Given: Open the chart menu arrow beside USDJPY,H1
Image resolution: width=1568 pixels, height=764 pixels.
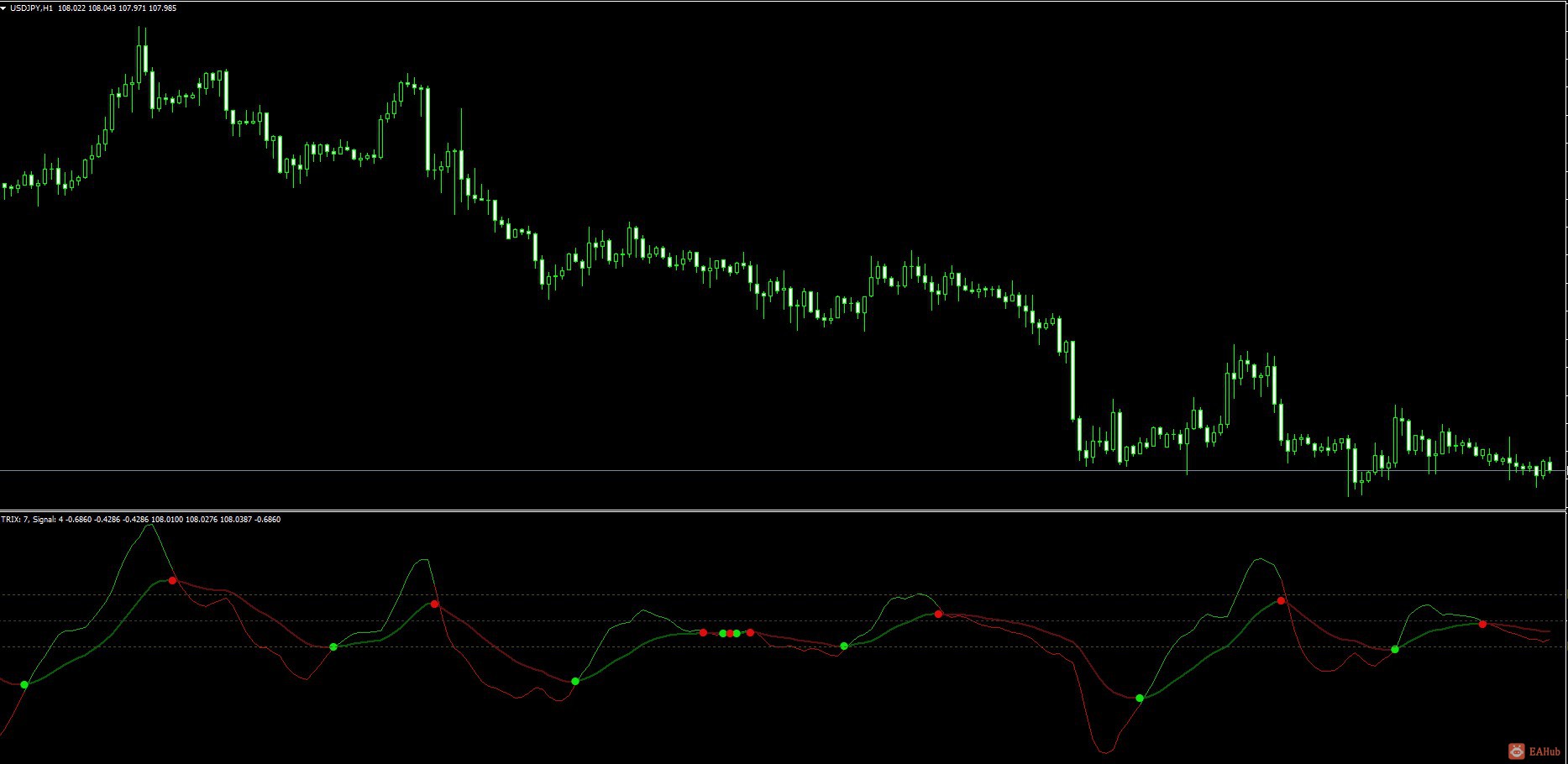Looking at the screenshot, I should click(3, 8).
